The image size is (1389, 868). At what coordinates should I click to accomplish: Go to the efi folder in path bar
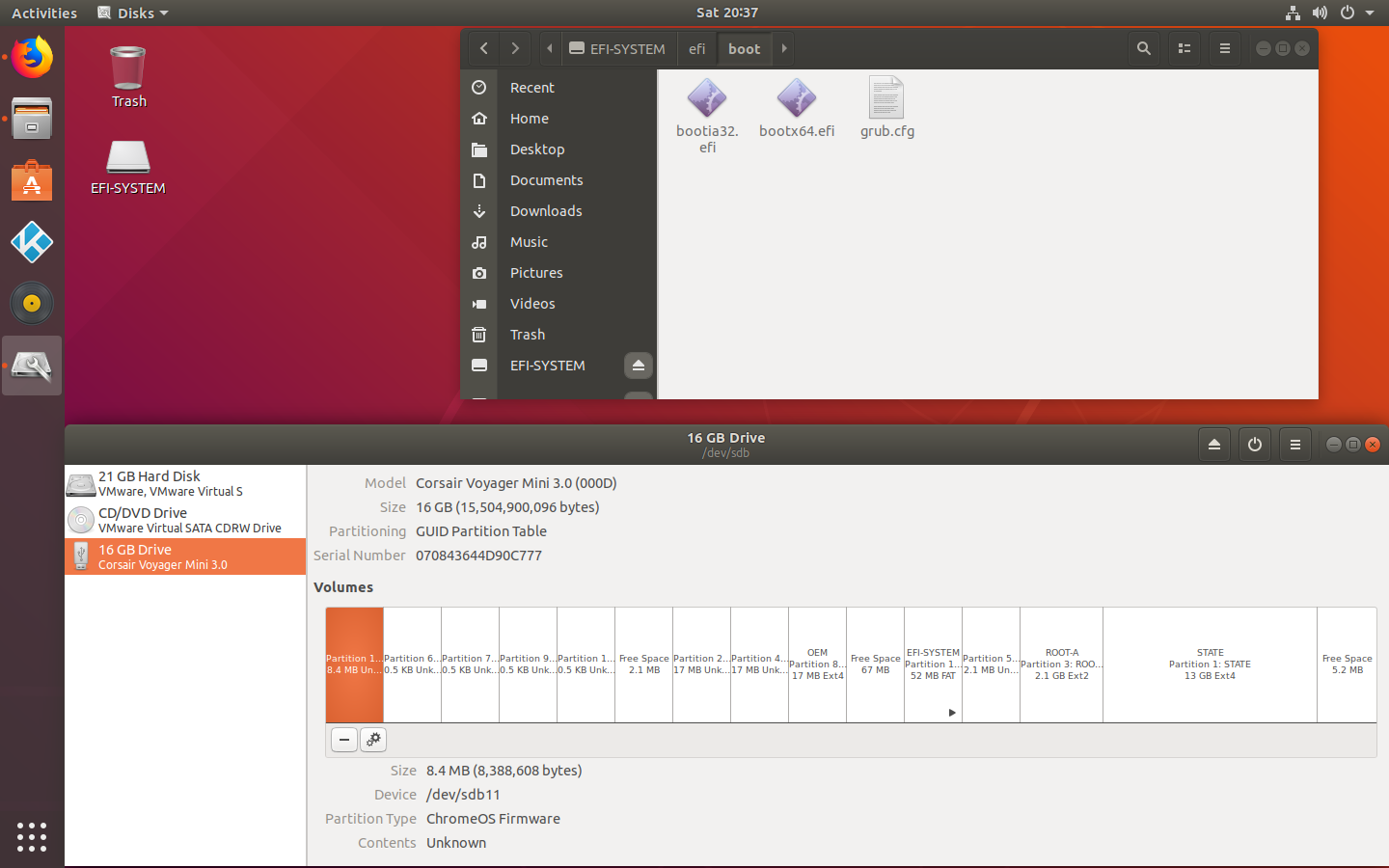coord(697,48)
